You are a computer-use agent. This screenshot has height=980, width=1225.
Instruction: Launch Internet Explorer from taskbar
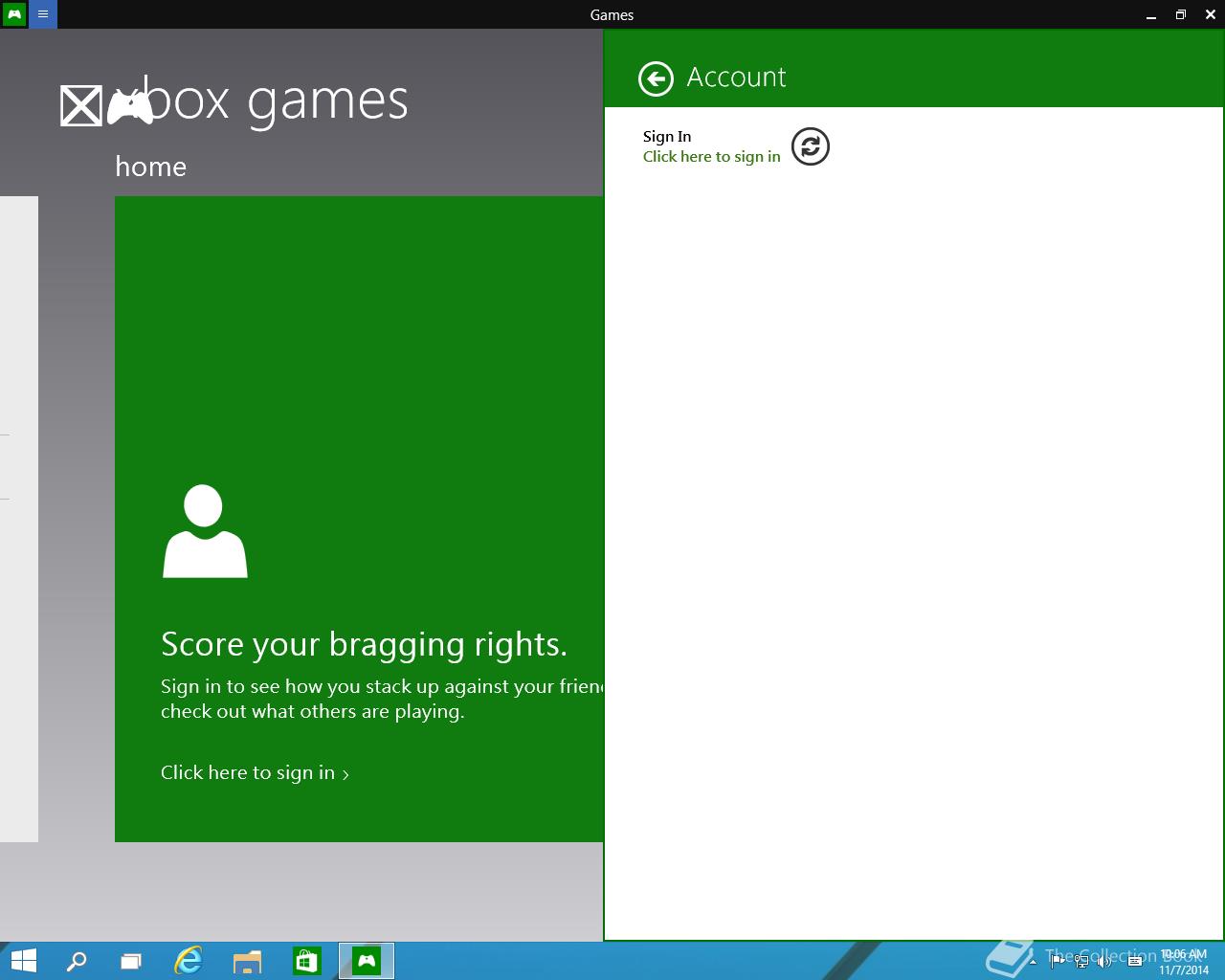tap(189, 961)
